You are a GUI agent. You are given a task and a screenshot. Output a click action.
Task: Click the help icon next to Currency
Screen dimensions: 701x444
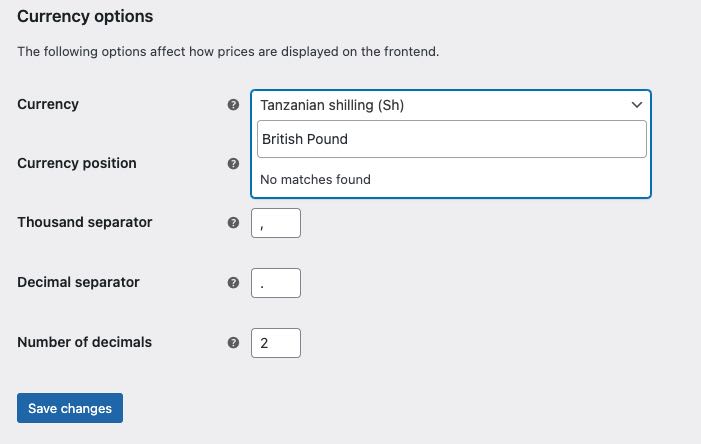coord(233,105)
